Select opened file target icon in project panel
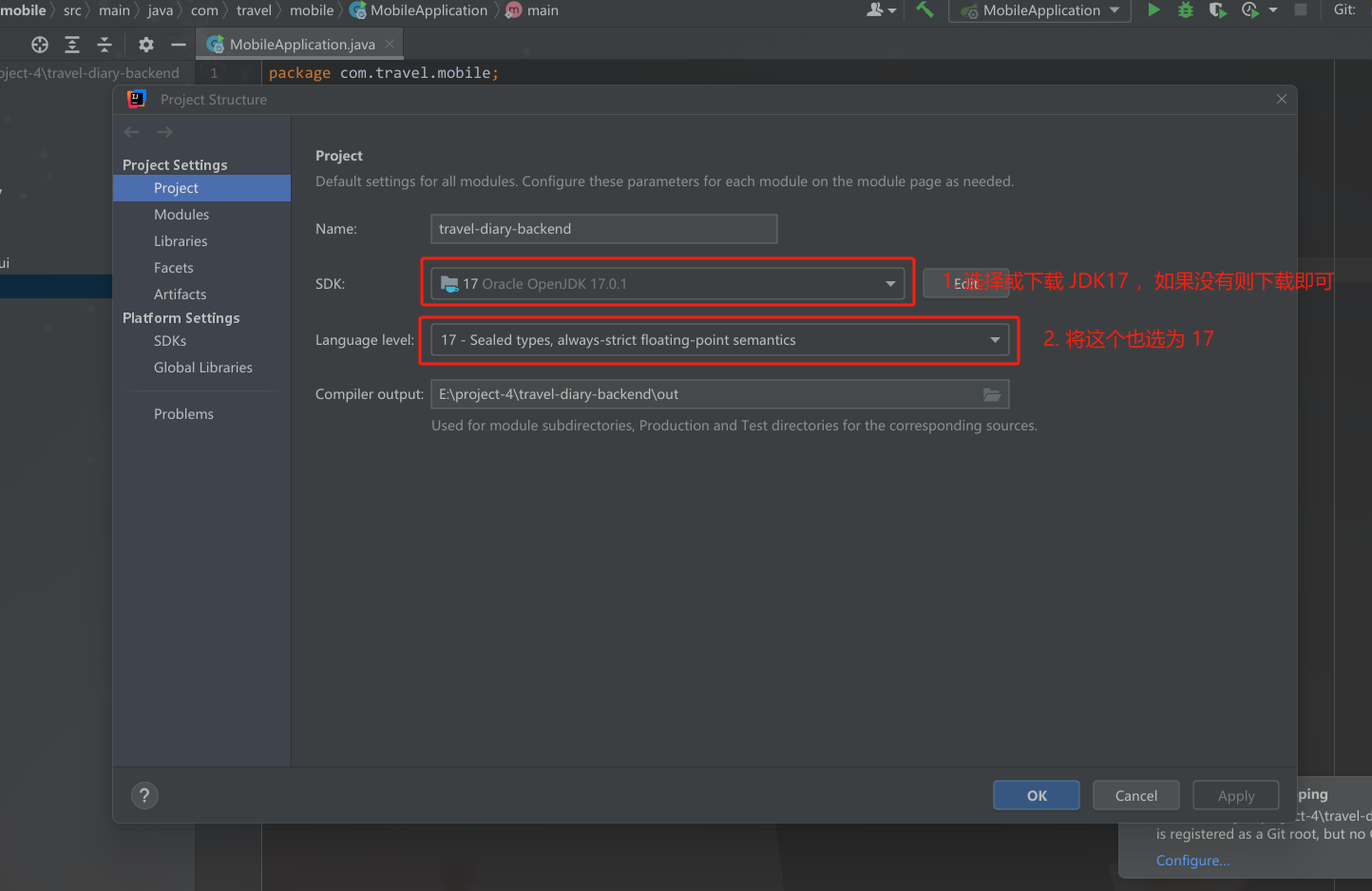This screenshot has width=1372, height=891. pyautogui.click(x=40, y=45)
